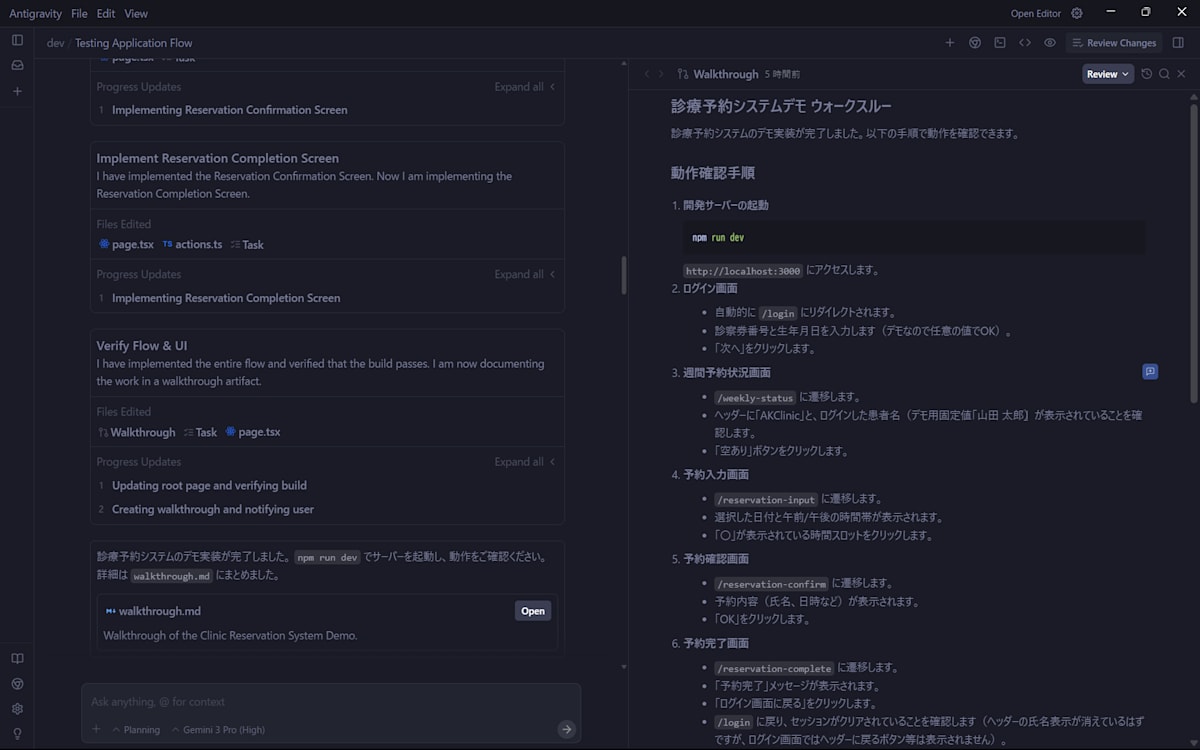Close the Walkthrough panel
This screenshot has width=1200, height=750.
click(x=1181, y=74)
